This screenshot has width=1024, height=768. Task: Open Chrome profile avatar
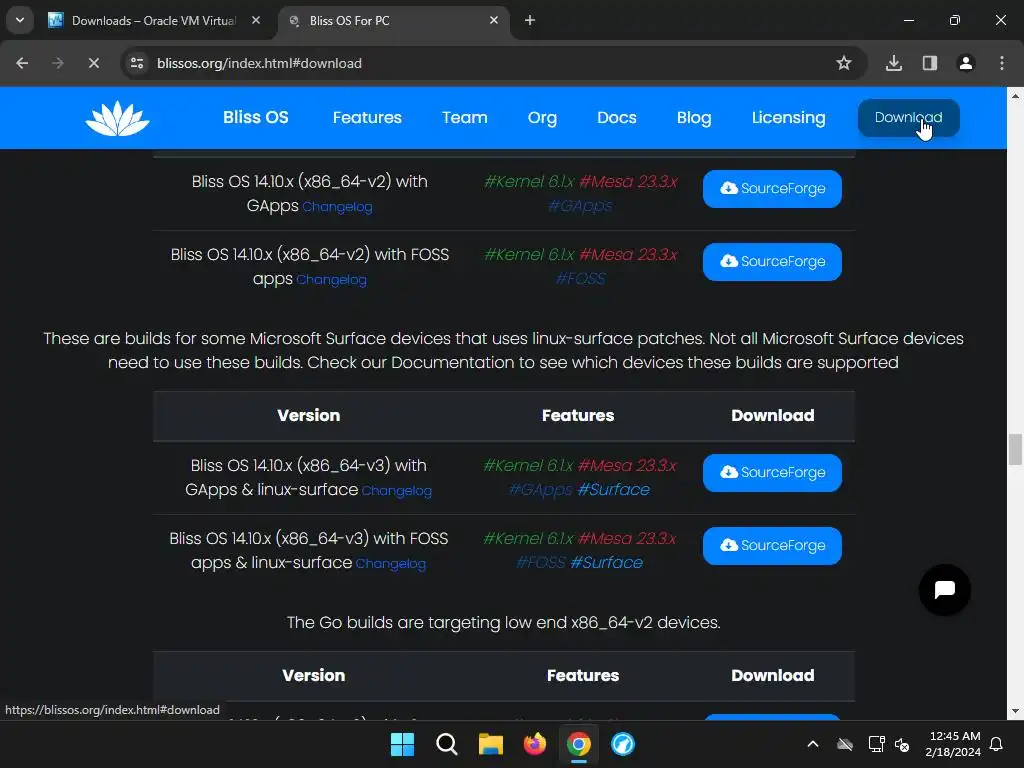pos(966,63)
